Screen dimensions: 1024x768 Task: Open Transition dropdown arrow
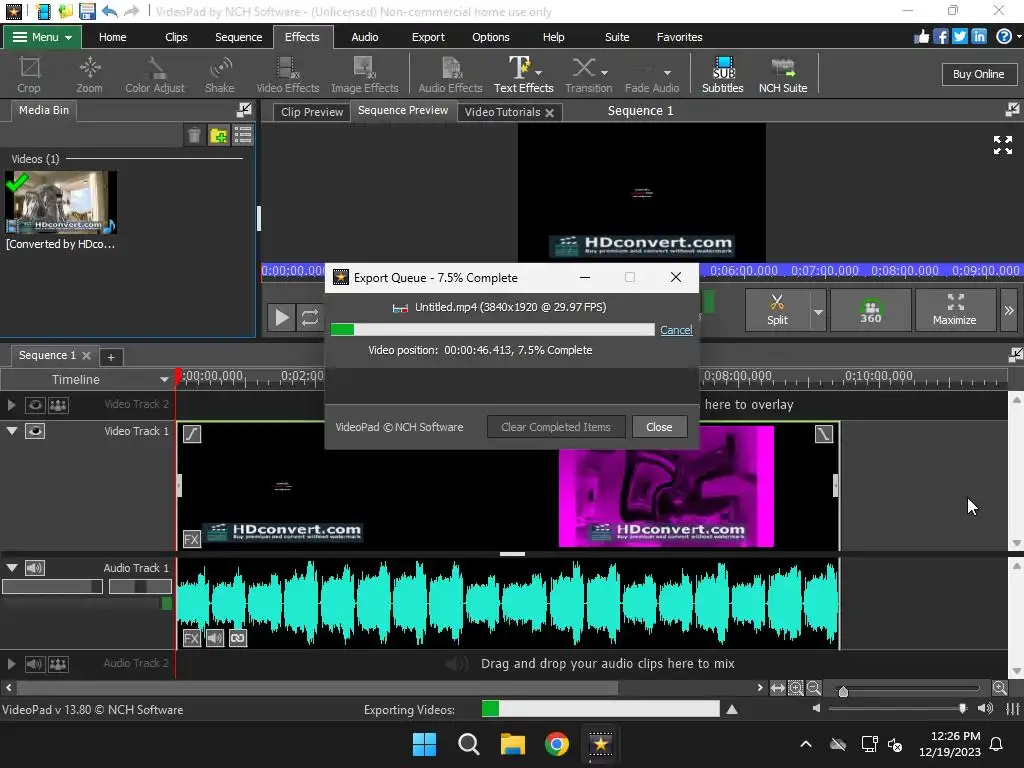(604, 72)
